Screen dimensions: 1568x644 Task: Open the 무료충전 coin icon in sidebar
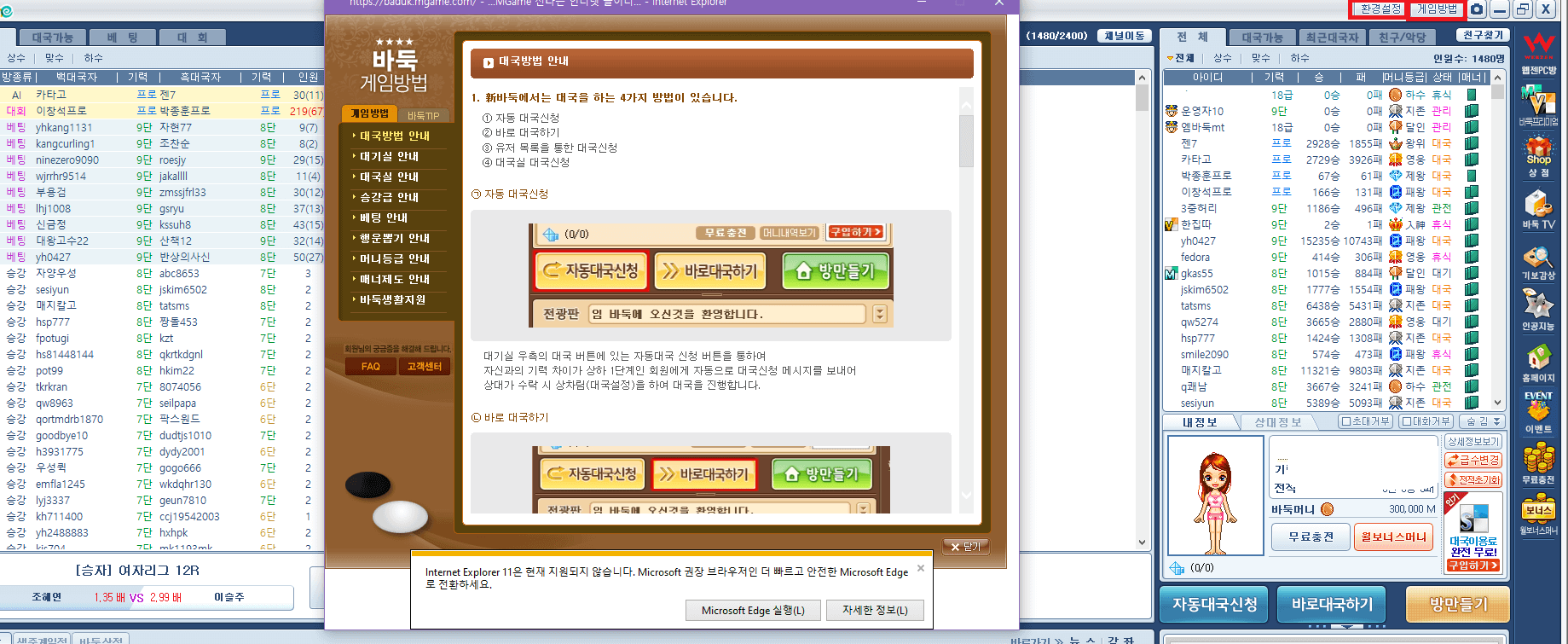[1538, 465]
